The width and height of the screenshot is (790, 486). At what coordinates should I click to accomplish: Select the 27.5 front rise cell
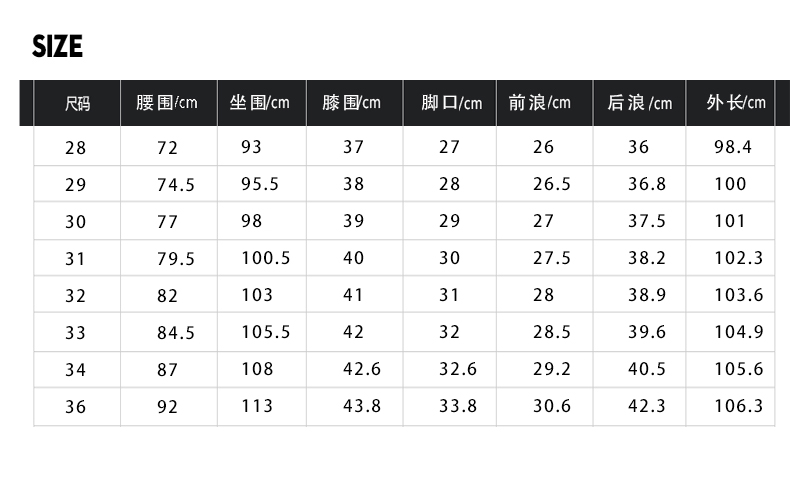pos(552,258)
